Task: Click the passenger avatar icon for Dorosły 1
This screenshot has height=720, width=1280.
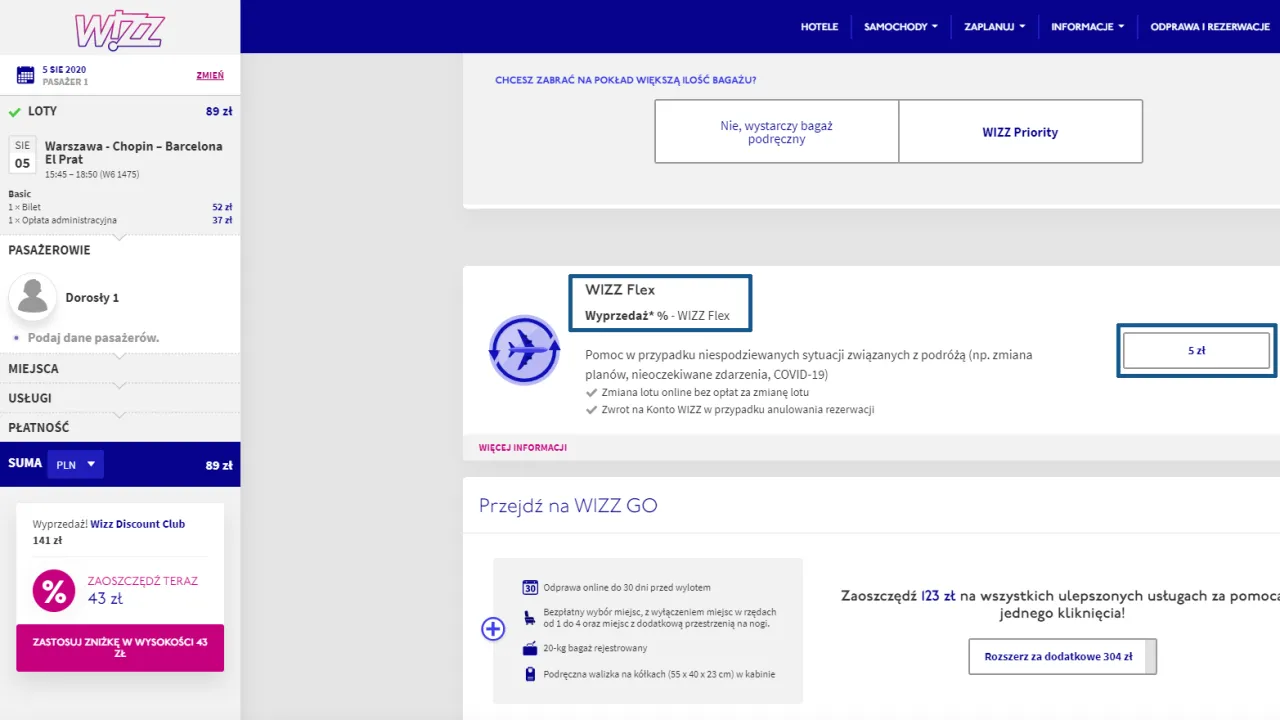Action: click(33, 295)
